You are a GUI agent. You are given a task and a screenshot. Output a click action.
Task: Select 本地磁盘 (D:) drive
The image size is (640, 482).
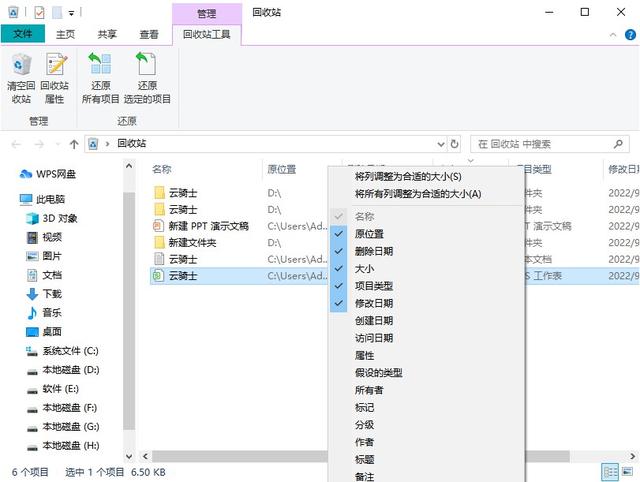[x=63, y=370]
